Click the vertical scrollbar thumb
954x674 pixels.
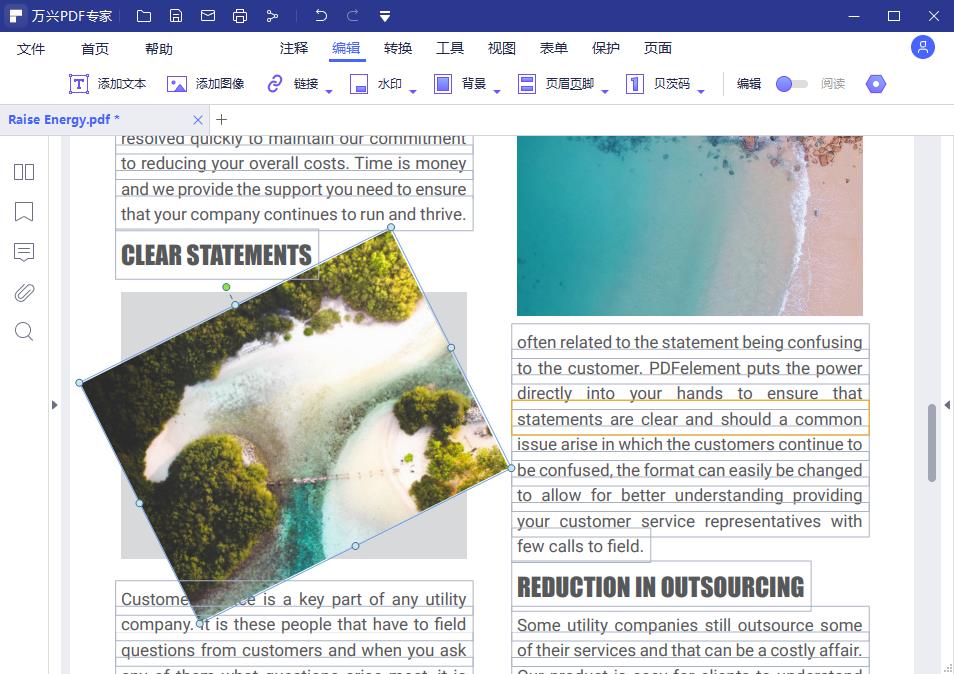point(932,442)
